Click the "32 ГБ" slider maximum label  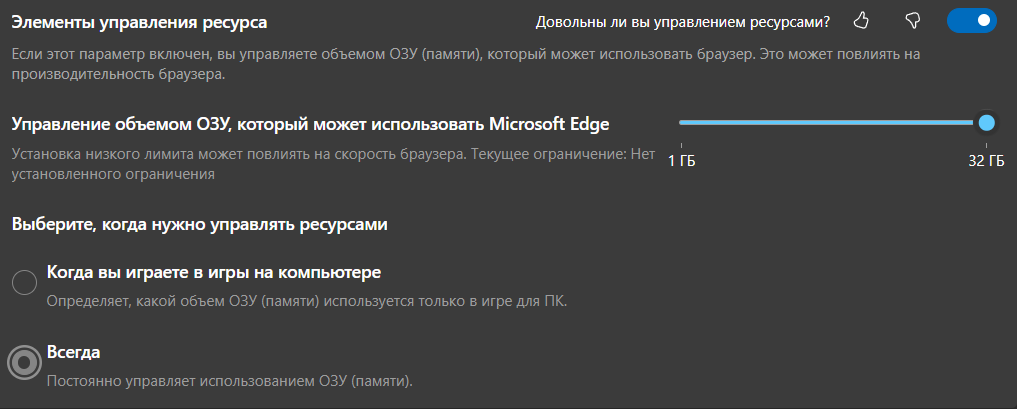tap(986, 161)
